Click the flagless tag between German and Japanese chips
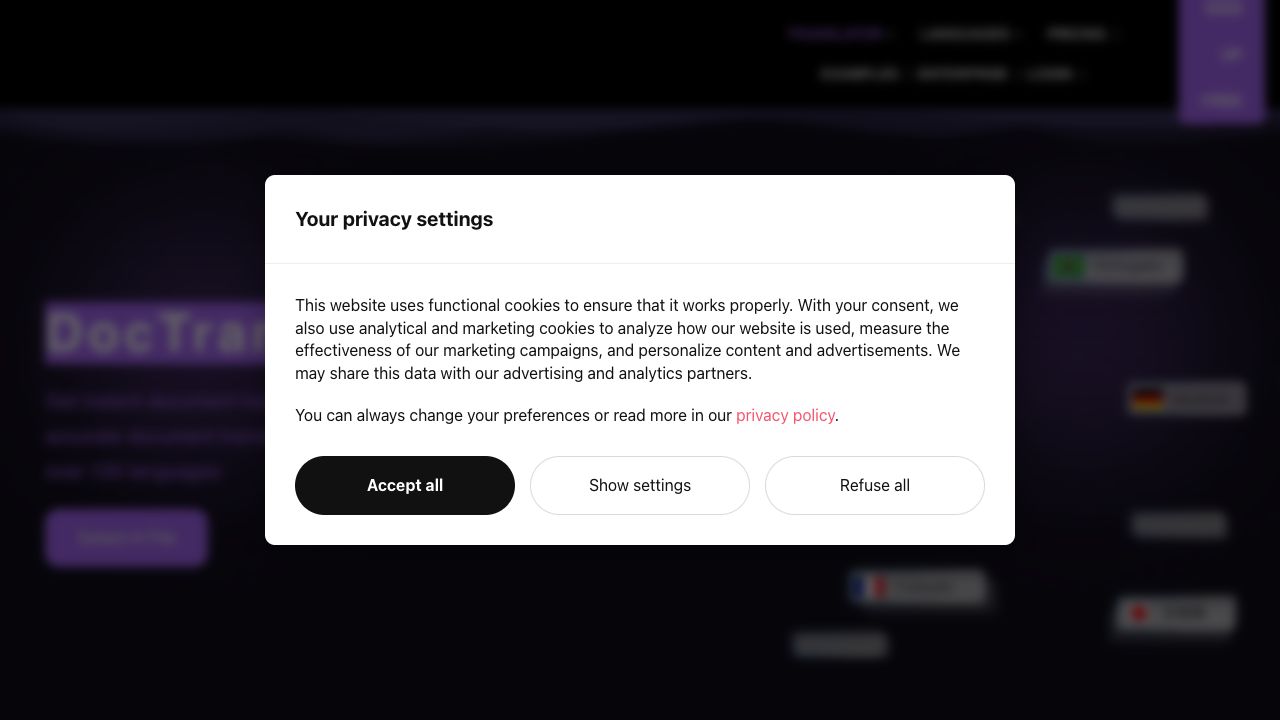Screen dimensions: 1280x720 pyautogui.click(x=1179, y=524)
